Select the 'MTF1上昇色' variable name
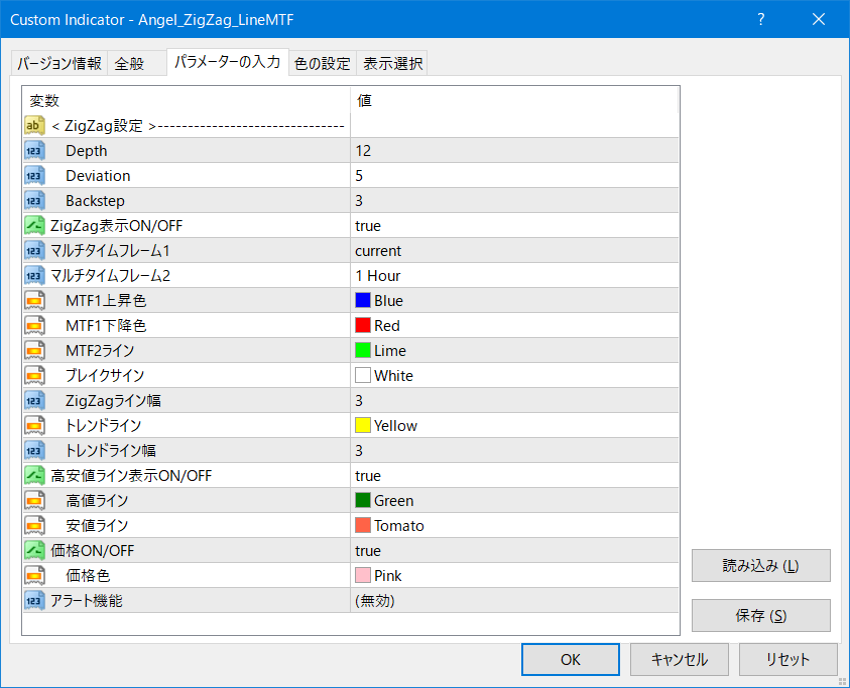Screen dimensions: 850x688 [x=106, y=300]
